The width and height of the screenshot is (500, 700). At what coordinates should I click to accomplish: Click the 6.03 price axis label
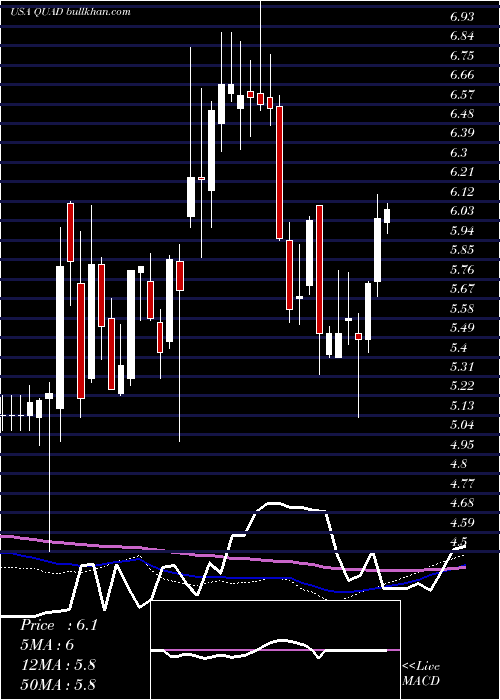462,211
